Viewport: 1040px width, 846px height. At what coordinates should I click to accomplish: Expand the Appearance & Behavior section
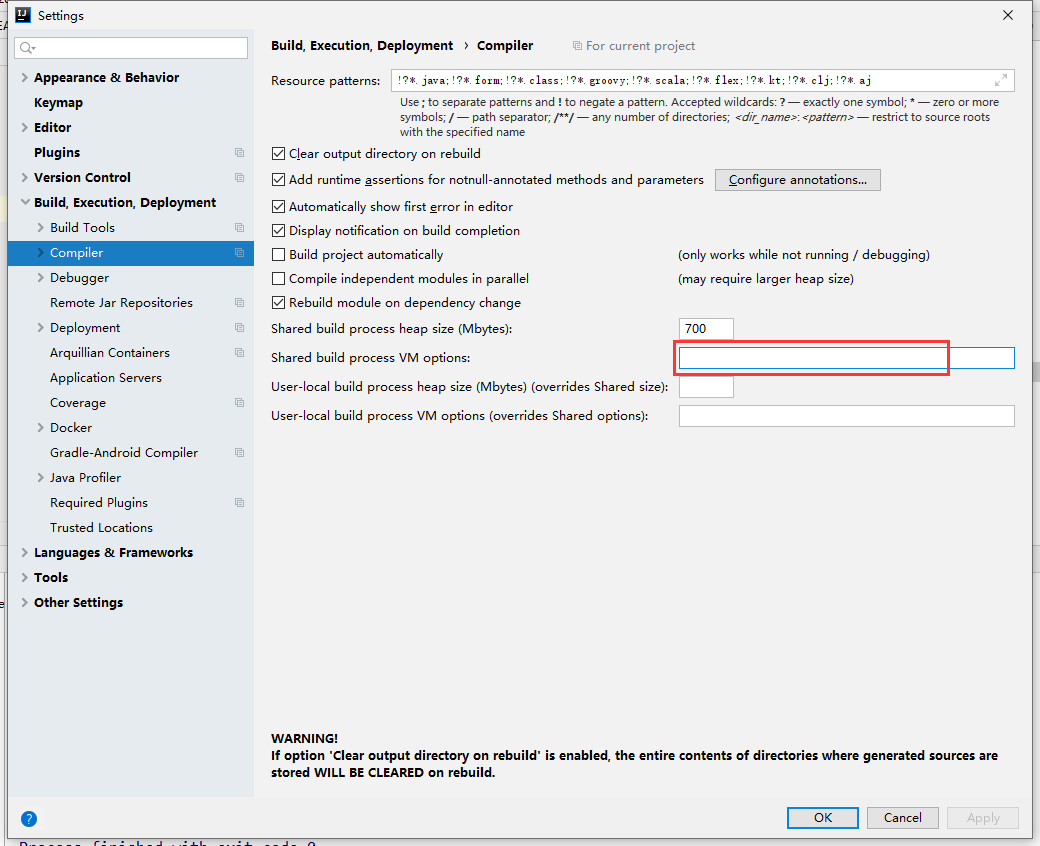(x=24, y=78)
